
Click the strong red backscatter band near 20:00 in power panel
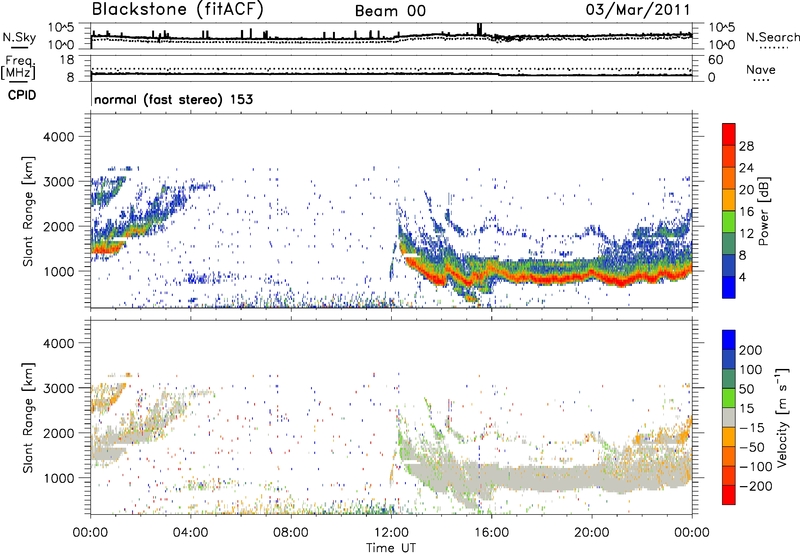point(592,275)
